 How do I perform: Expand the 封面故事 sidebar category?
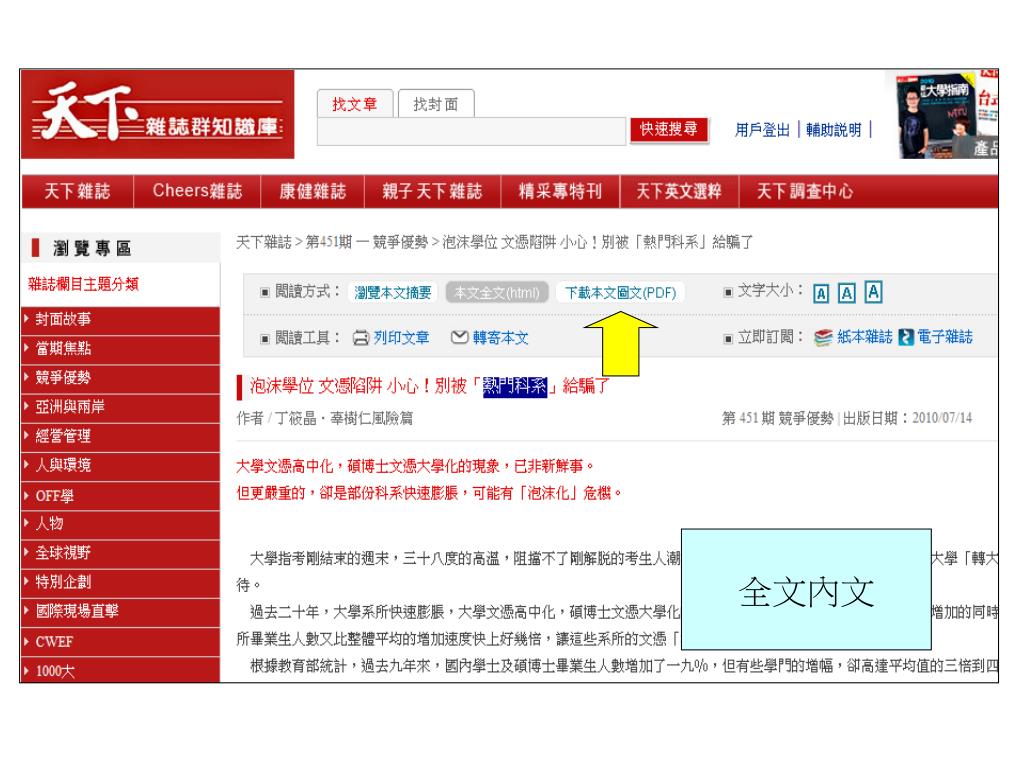(120, 320)
